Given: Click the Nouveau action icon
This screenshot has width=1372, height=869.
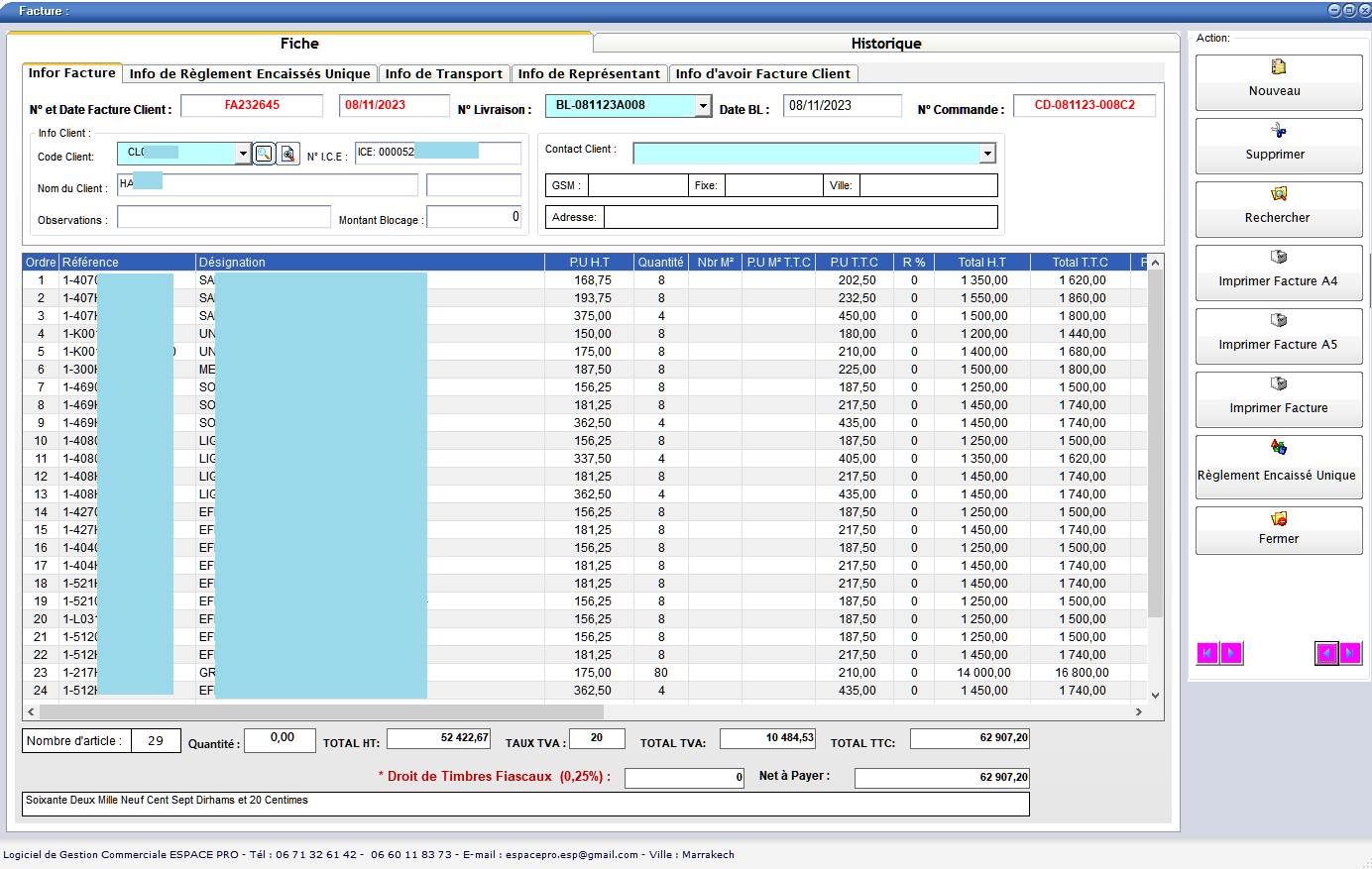Looking at the screenshot, I should tap(1278, 67).
